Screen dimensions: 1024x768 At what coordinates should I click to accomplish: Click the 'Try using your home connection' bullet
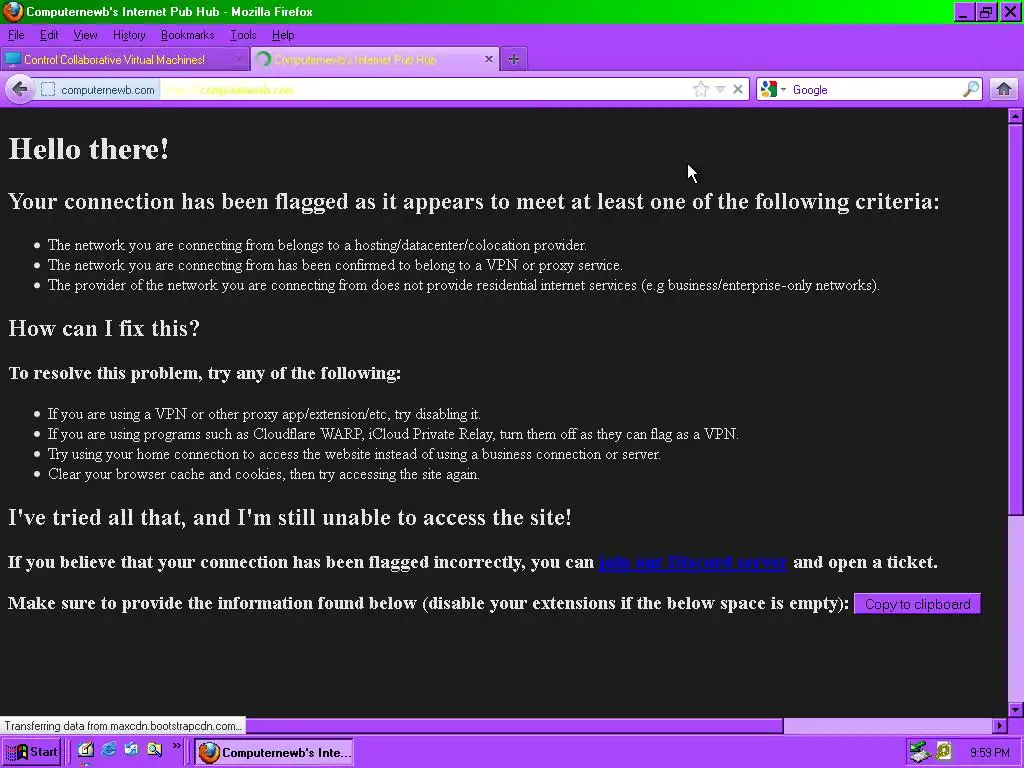coord(354,454)
